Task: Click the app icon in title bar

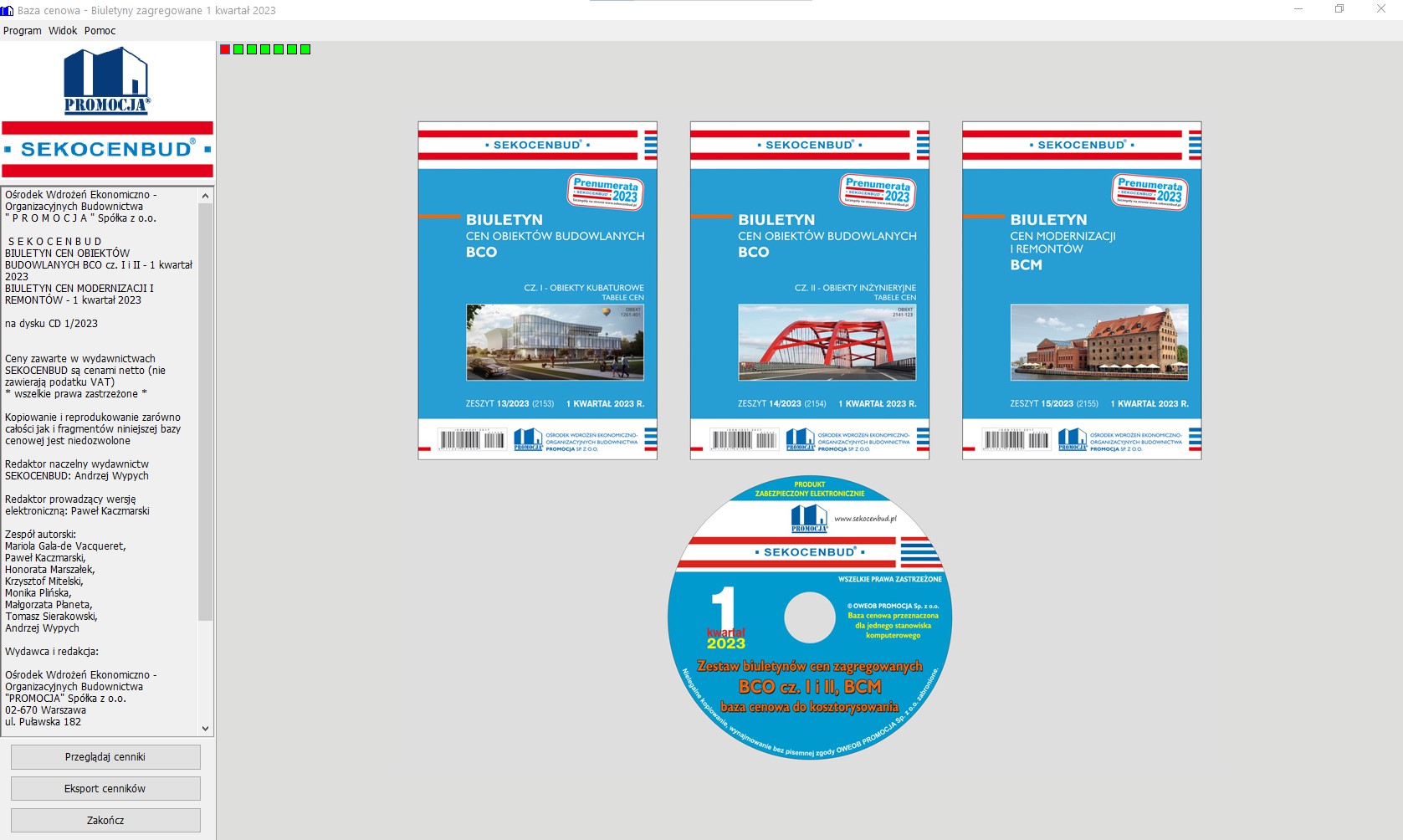Action: click(x=8, y=10)
